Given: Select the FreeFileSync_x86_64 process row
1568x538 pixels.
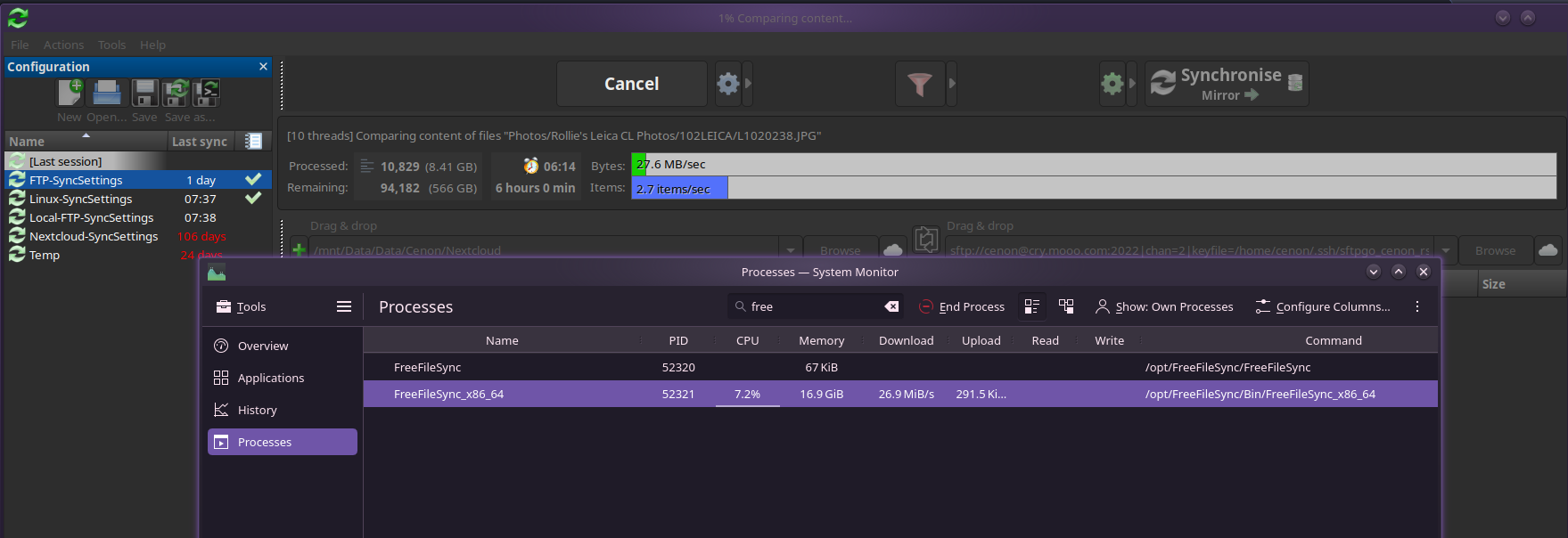Looking at the screenshot, I should pos(900,394).
